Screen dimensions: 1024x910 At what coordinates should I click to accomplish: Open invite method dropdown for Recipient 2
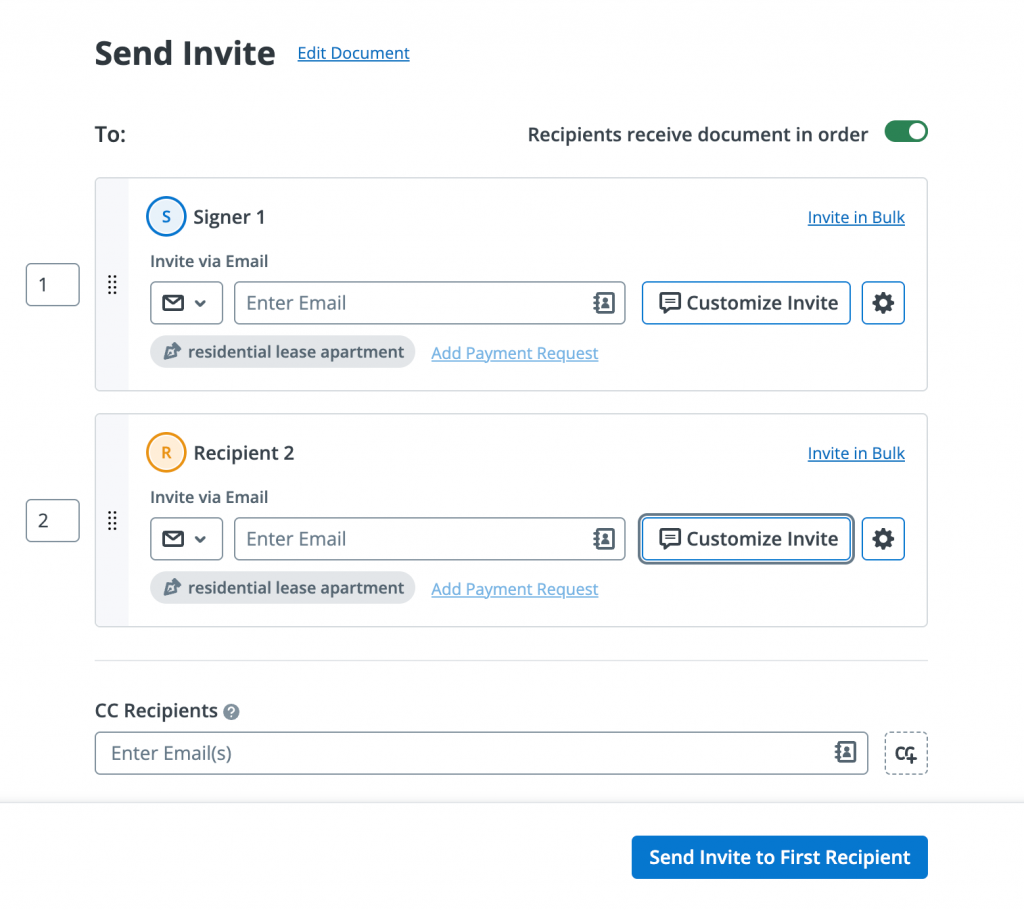coord(187,539)
